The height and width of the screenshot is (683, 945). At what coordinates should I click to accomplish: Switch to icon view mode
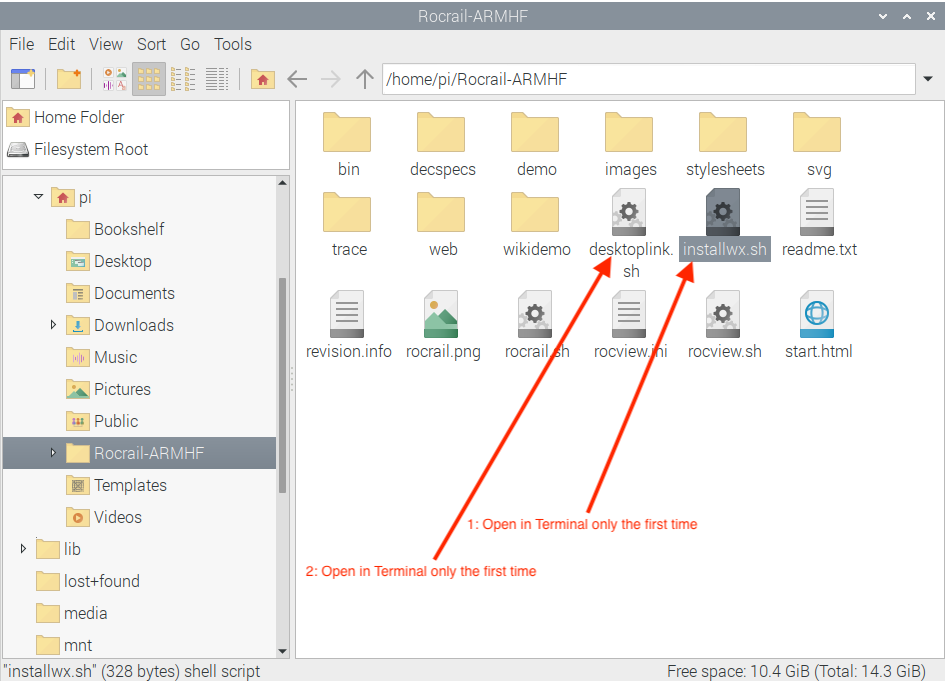click(149, 79)
